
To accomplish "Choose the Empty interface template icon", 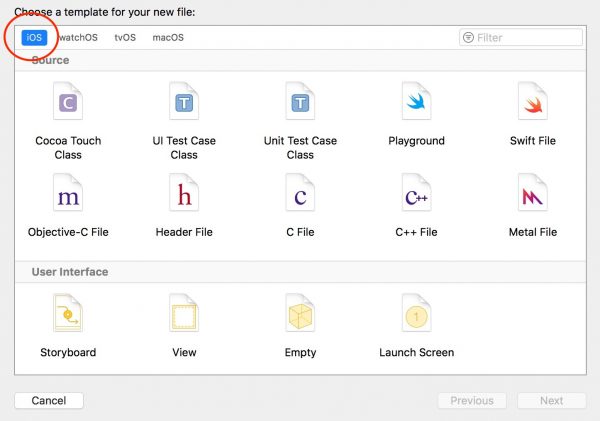I will pos(300,313).
